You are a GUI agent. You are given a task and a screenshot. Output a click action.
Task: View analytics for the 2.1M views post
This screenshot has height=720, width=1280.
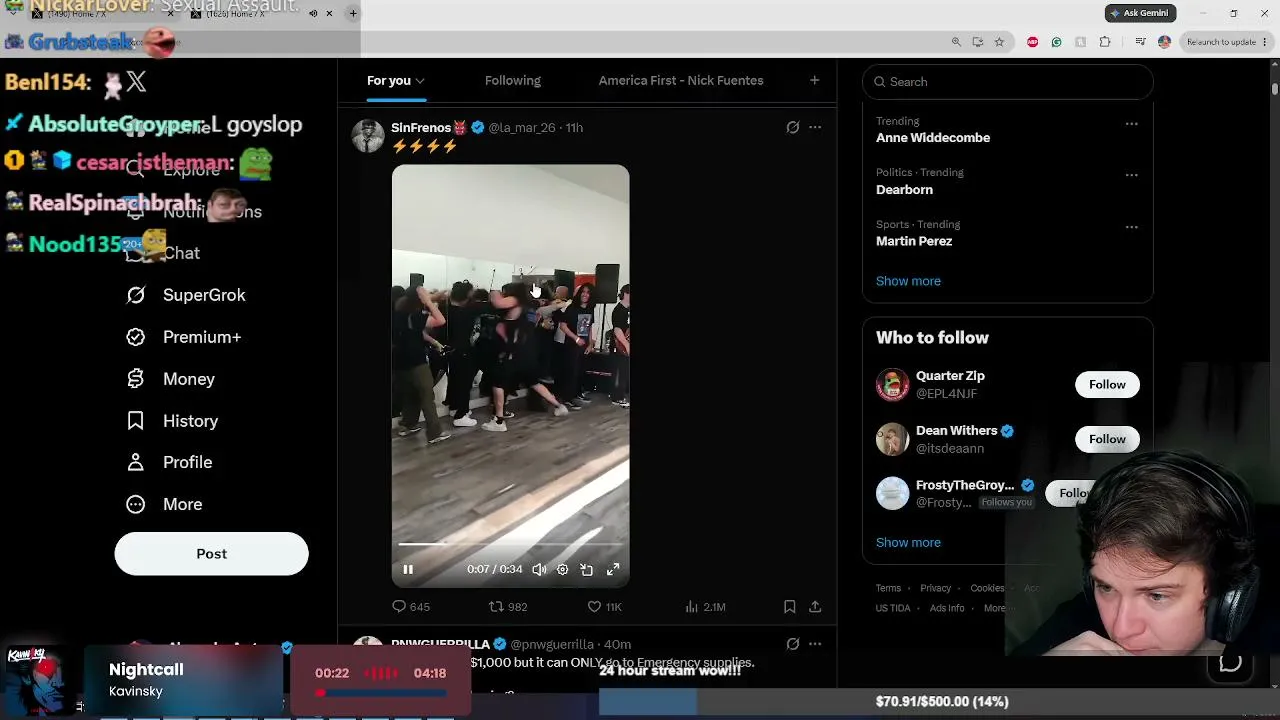point(705,607)
